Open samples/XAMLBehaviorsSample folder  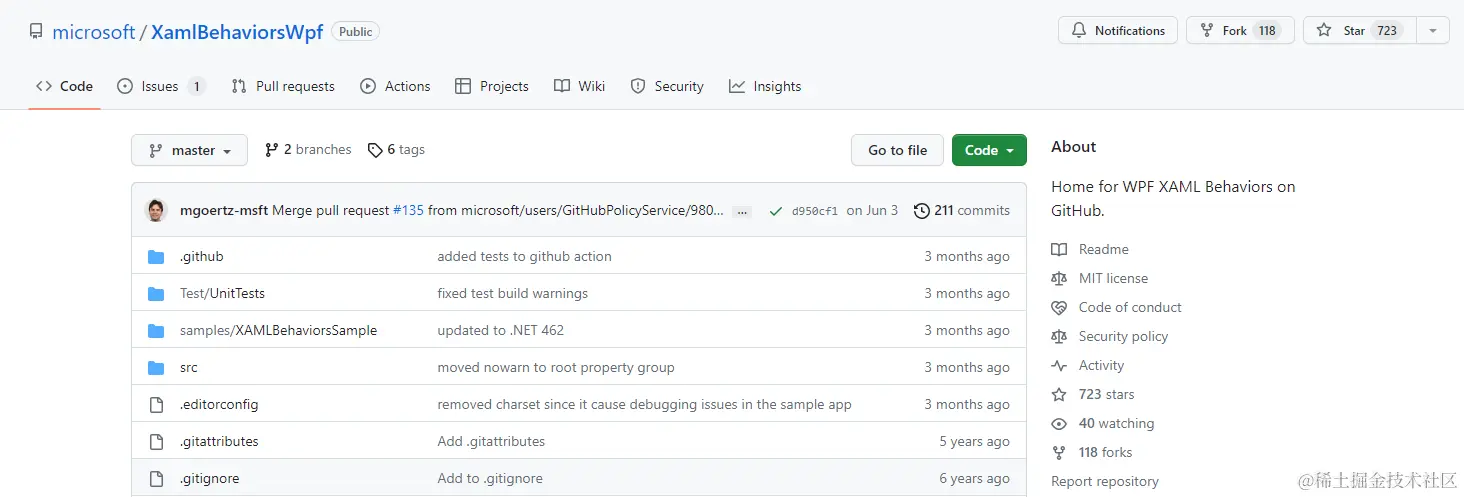278,331
